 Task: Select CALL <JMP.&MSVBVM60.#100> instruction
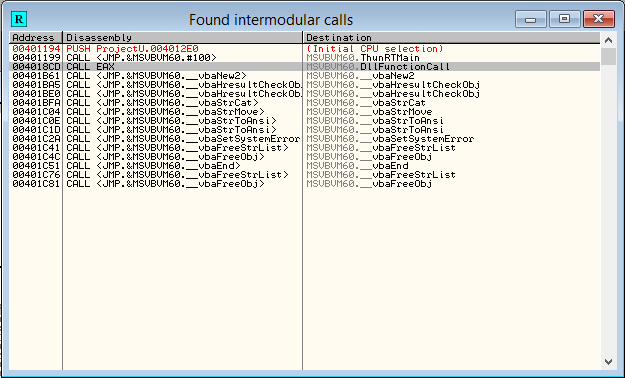click(x=142, y=58)
